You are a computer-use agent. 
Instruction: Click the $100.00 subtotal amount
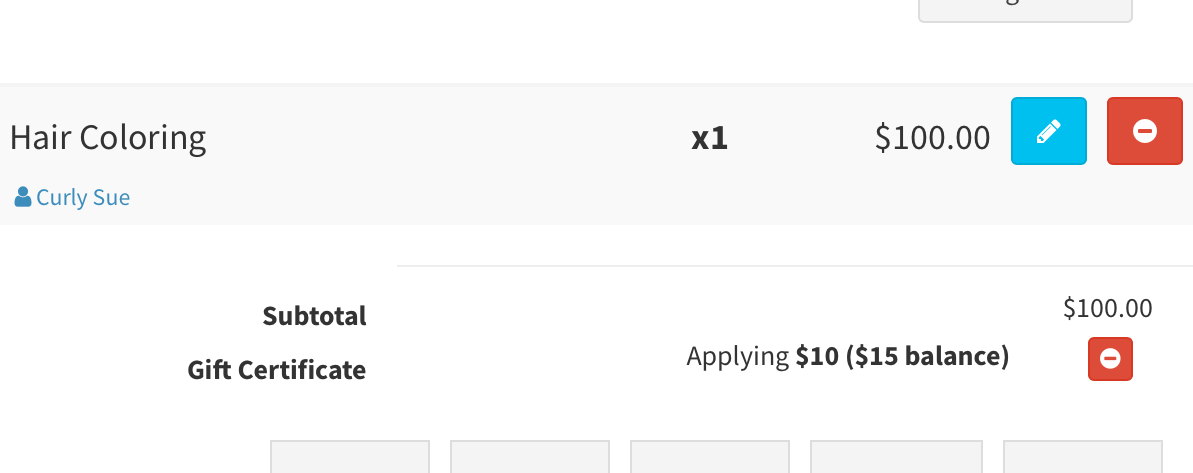(1107, 308)
